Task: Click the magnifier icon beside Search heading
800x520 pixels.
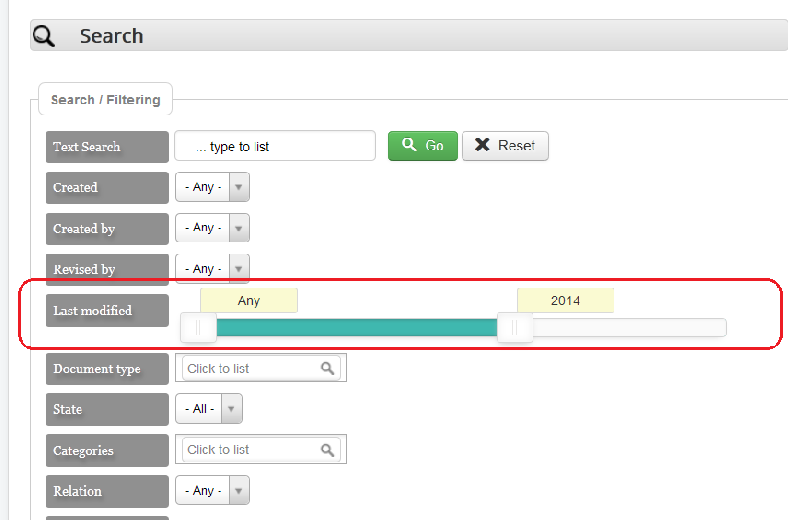Action: [43, 36]
